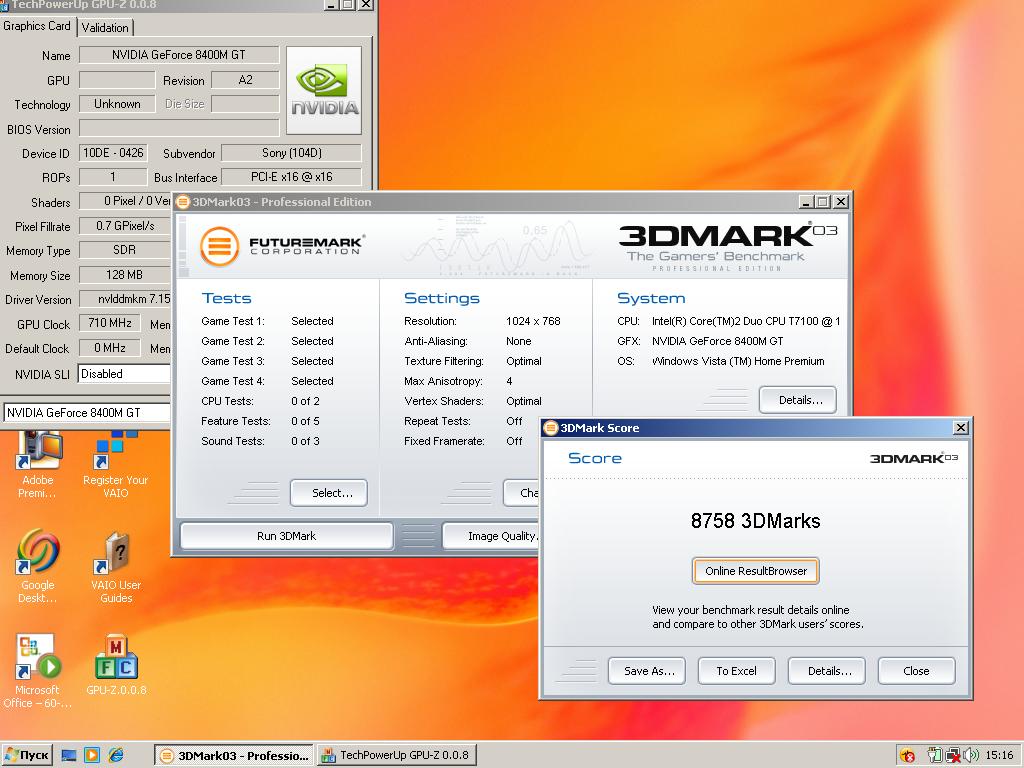Click the taskbar clock showing 15:16
1024x768 pixels.
999,756
